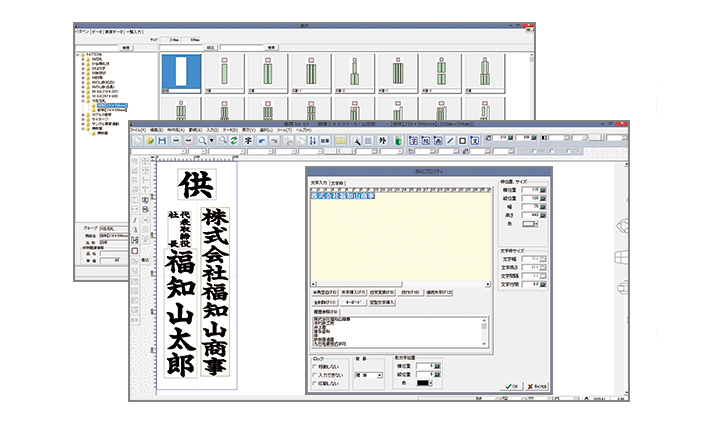Select the rectangle frame drawing tool
This screenshot has height=428, width=715.
pyautogui.click(x=462, y=141)
